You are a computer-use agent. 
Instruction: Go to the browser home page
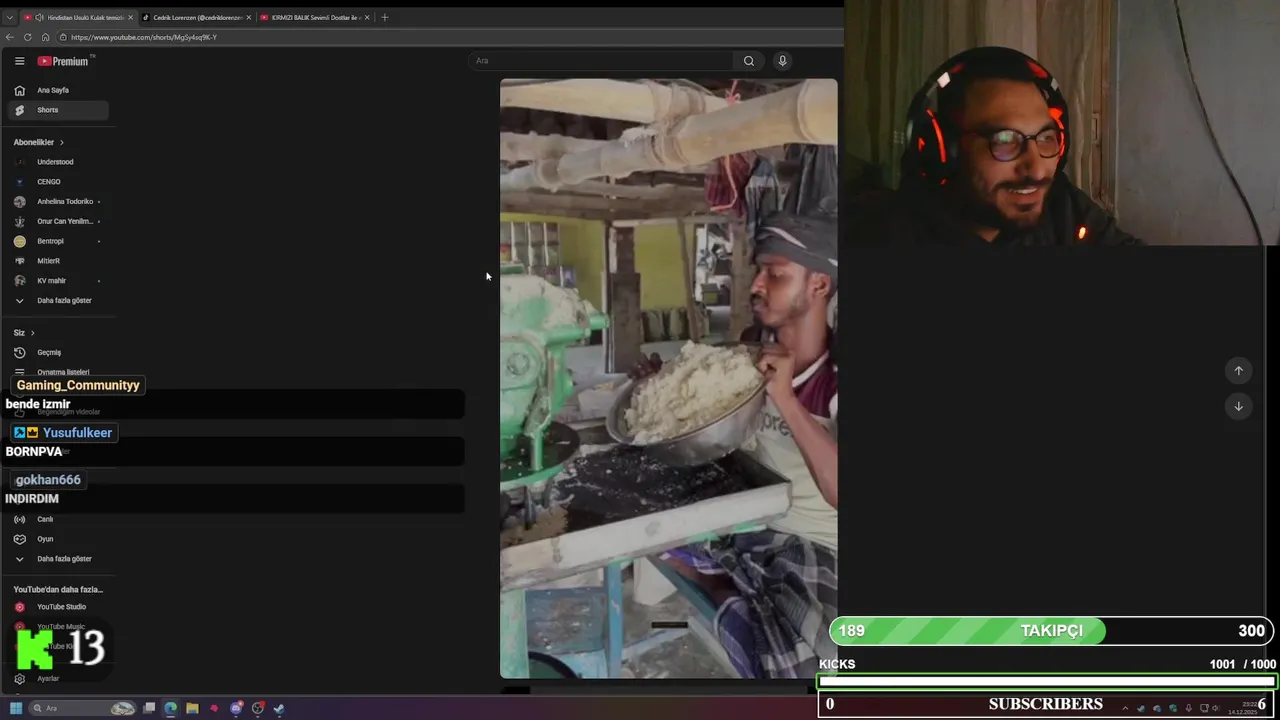[45, 37]
